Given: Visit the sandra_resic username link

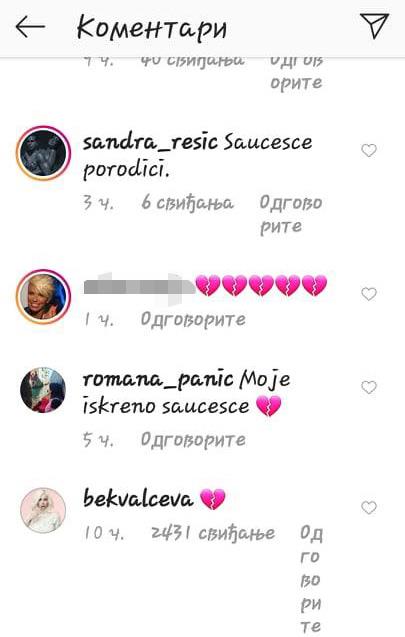Looking at the screenshot, I should coord(150,143).
